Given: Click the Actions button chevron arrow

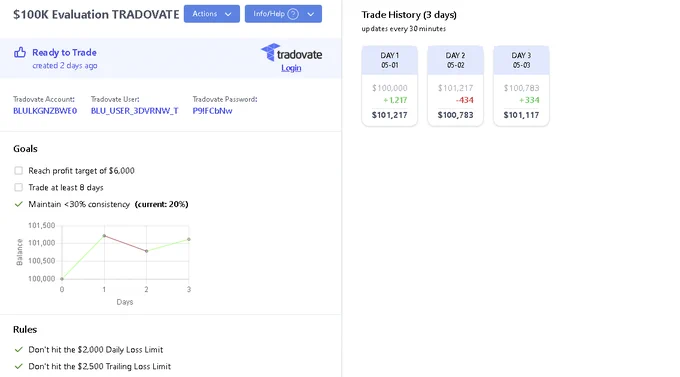Looking at the screenshot, I should click(x=228, y=14).
